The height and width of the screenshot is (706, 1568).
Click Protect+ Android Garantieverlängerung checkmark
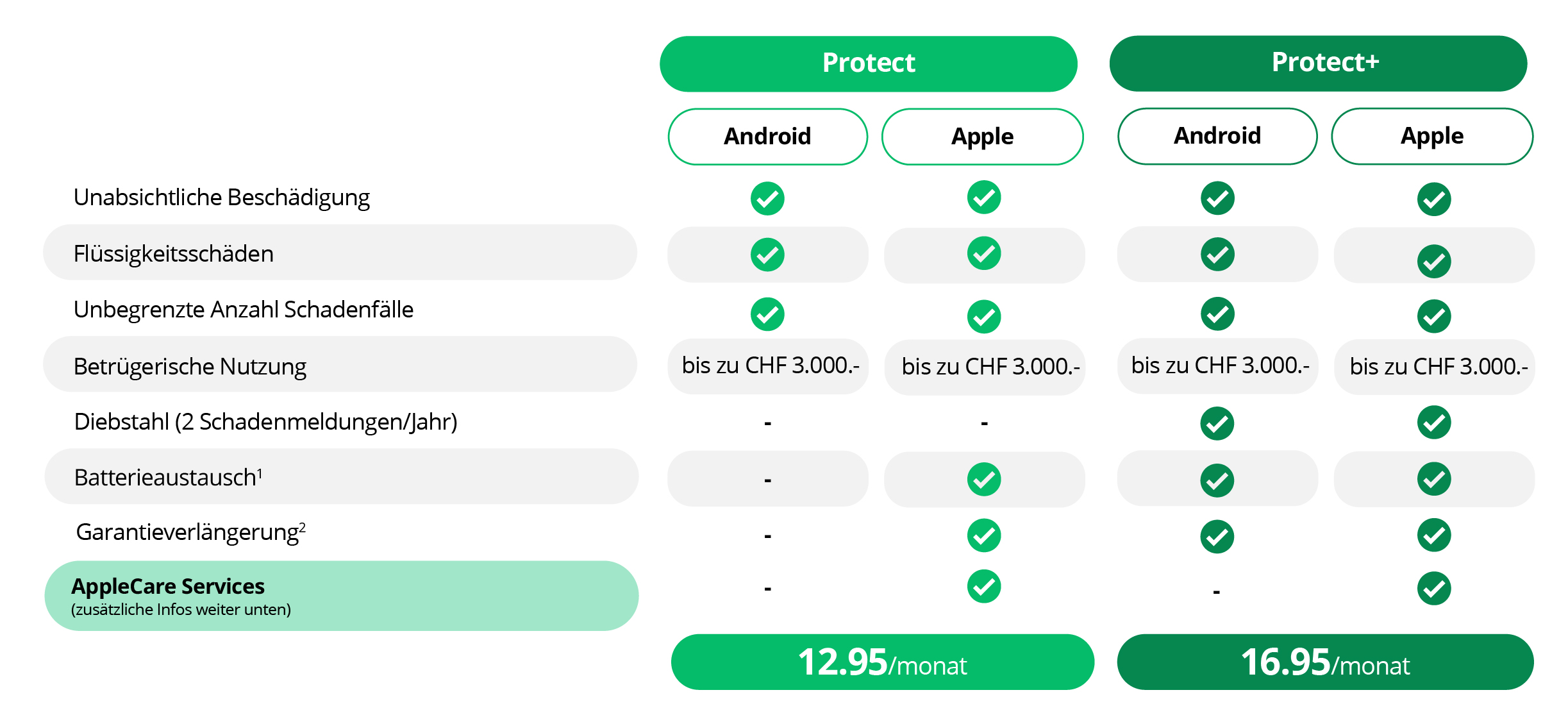pyautogui.click(x=1217, y=536)
